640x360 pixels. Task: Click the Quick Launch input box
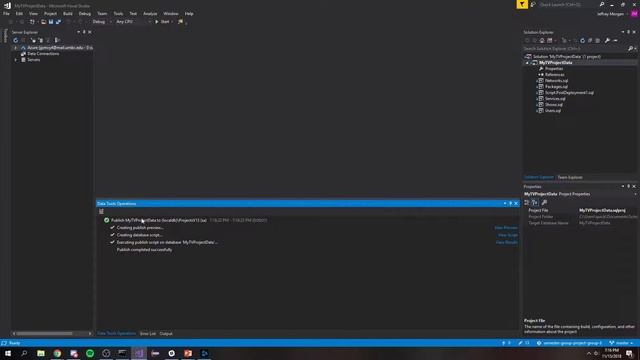pyautogui.click(x=568, y=4)
